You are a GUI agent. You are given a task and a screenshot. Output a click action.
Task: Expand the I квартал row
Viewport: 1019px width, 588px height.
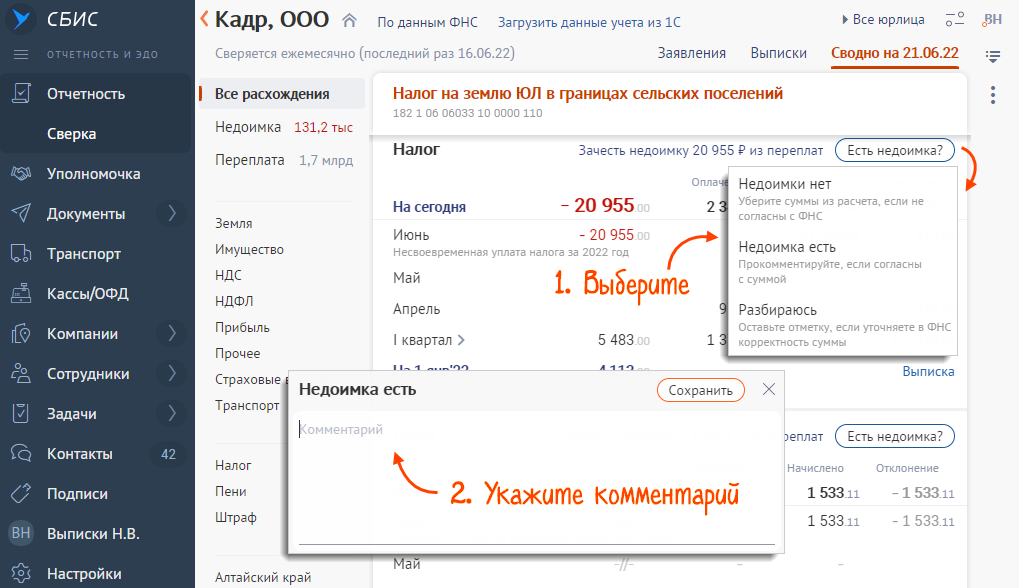click(461, 340)
